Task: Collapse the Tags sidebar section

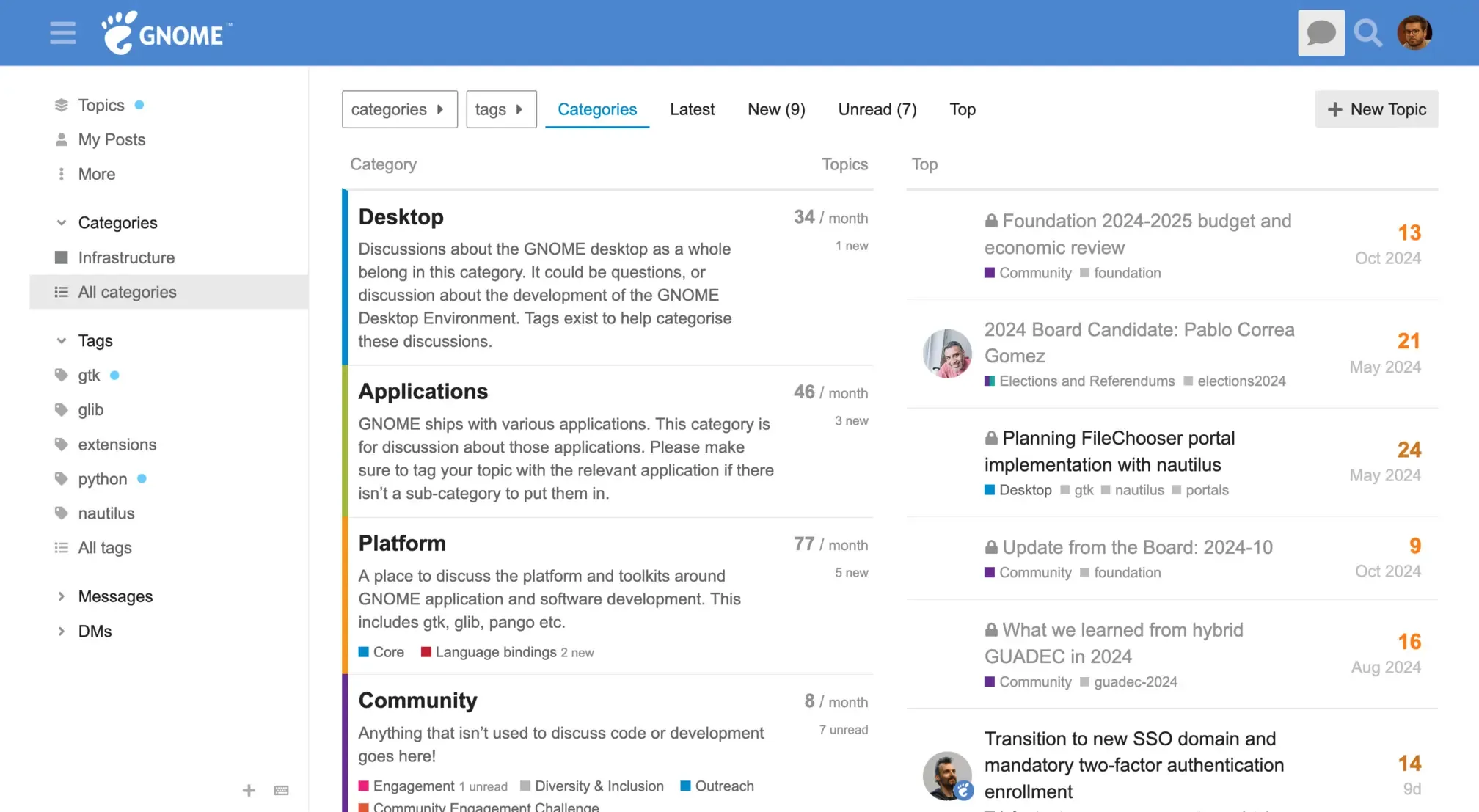Action: point(60,340)
